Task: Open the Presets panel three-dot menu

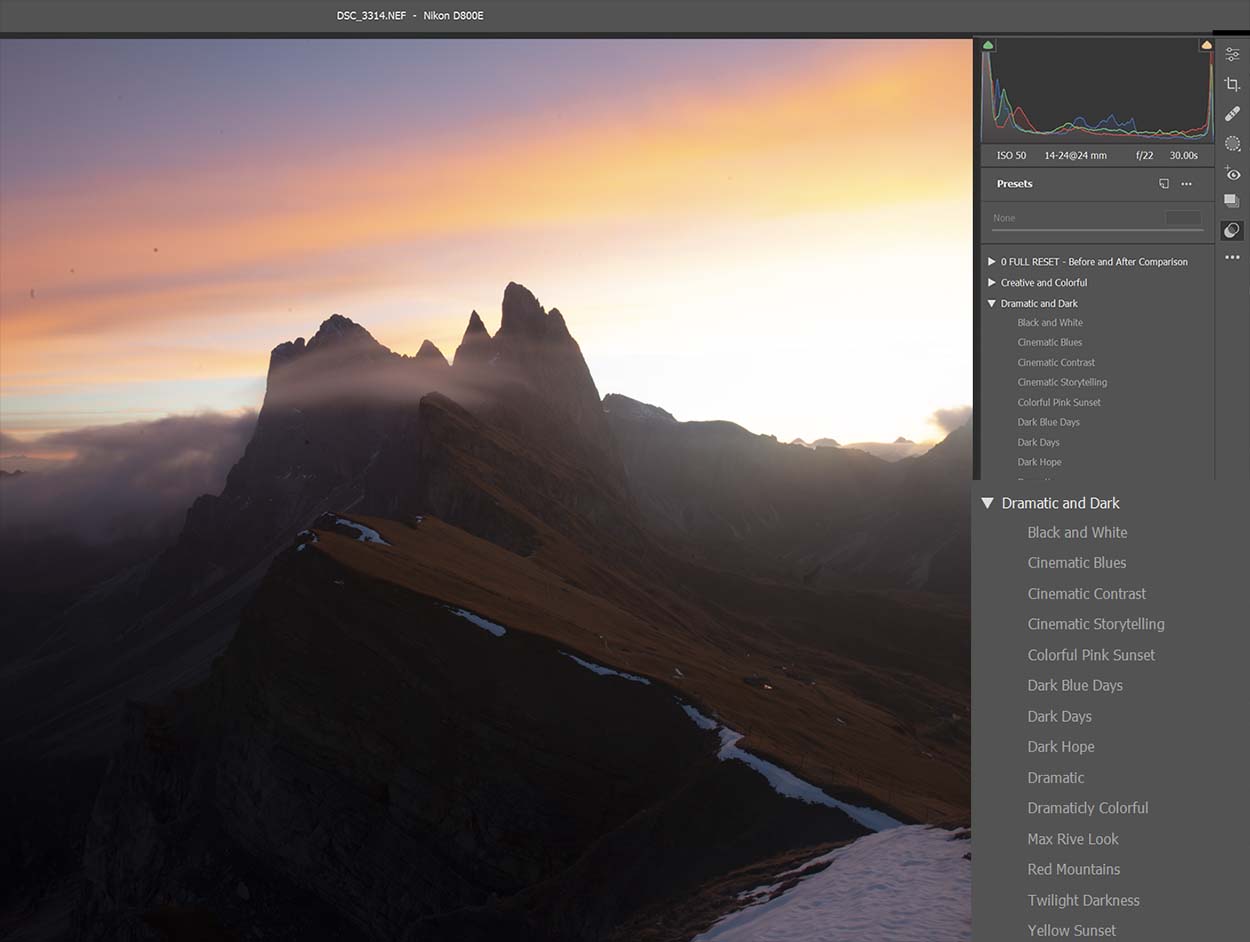Action: coord(1186,184)
